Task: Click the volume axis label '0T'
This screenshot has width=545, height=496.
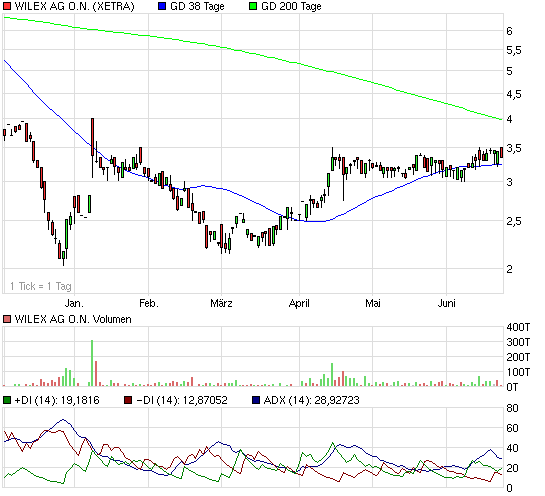Action: pyautogui.click(x=512, y=387)
